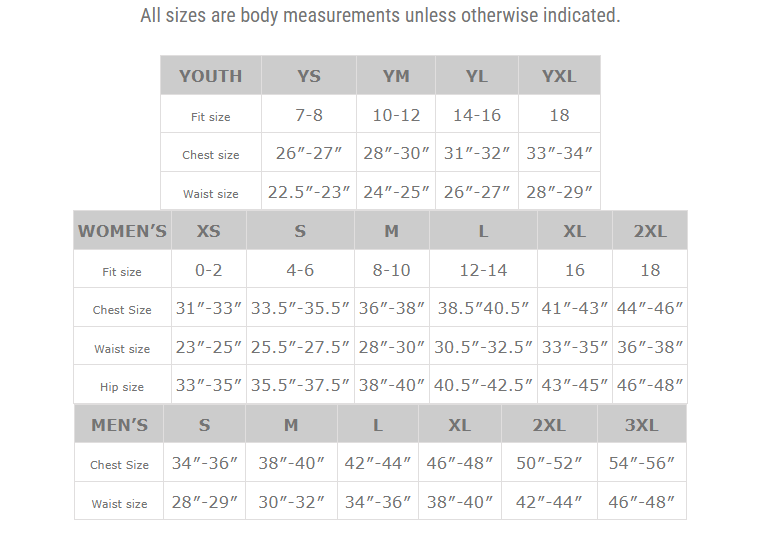The image size is (771, 538).
Task: Click the WOMEN'S table header cell
Action: tap(122, 231)
